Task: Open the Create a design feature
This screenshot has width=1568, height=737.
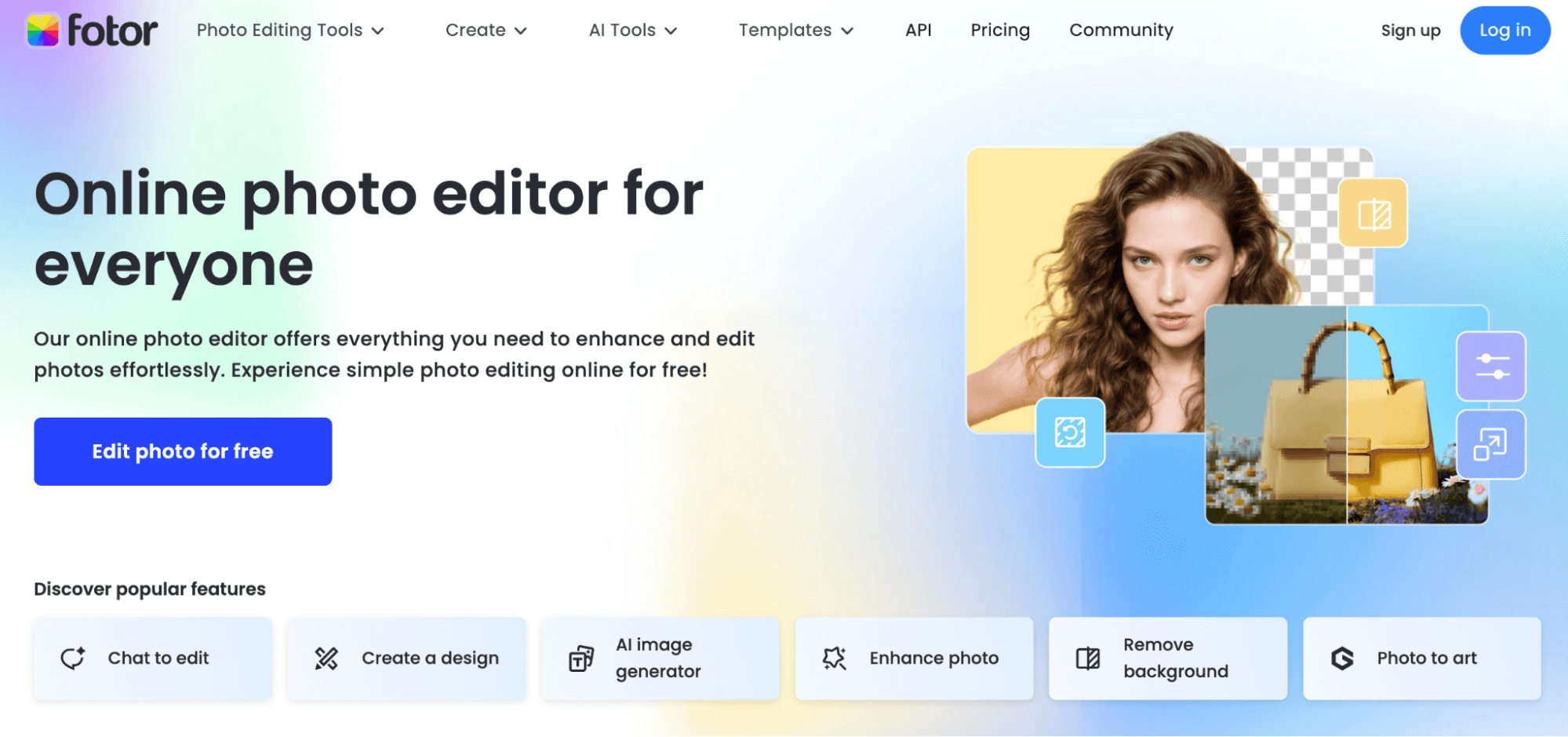Action: coord(406,658)
